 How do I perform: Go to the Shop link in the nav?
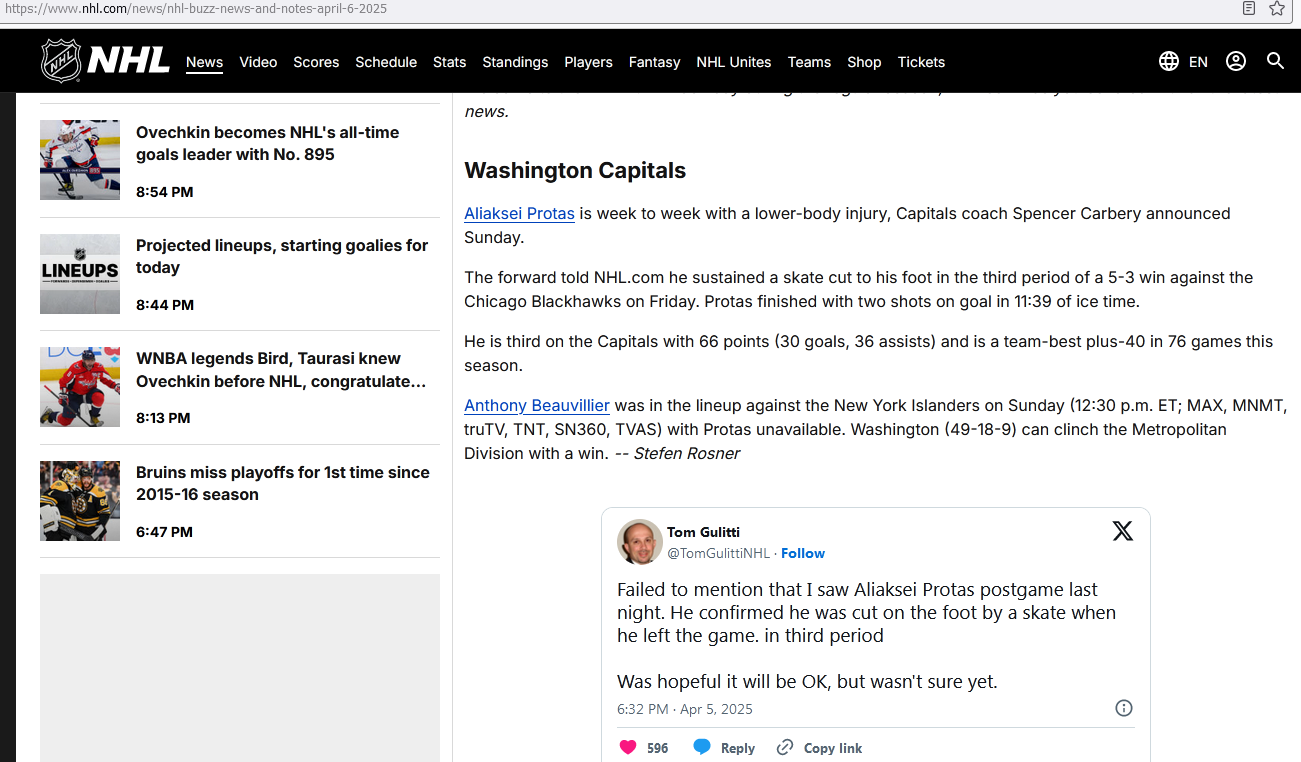(x=864, y=62)
